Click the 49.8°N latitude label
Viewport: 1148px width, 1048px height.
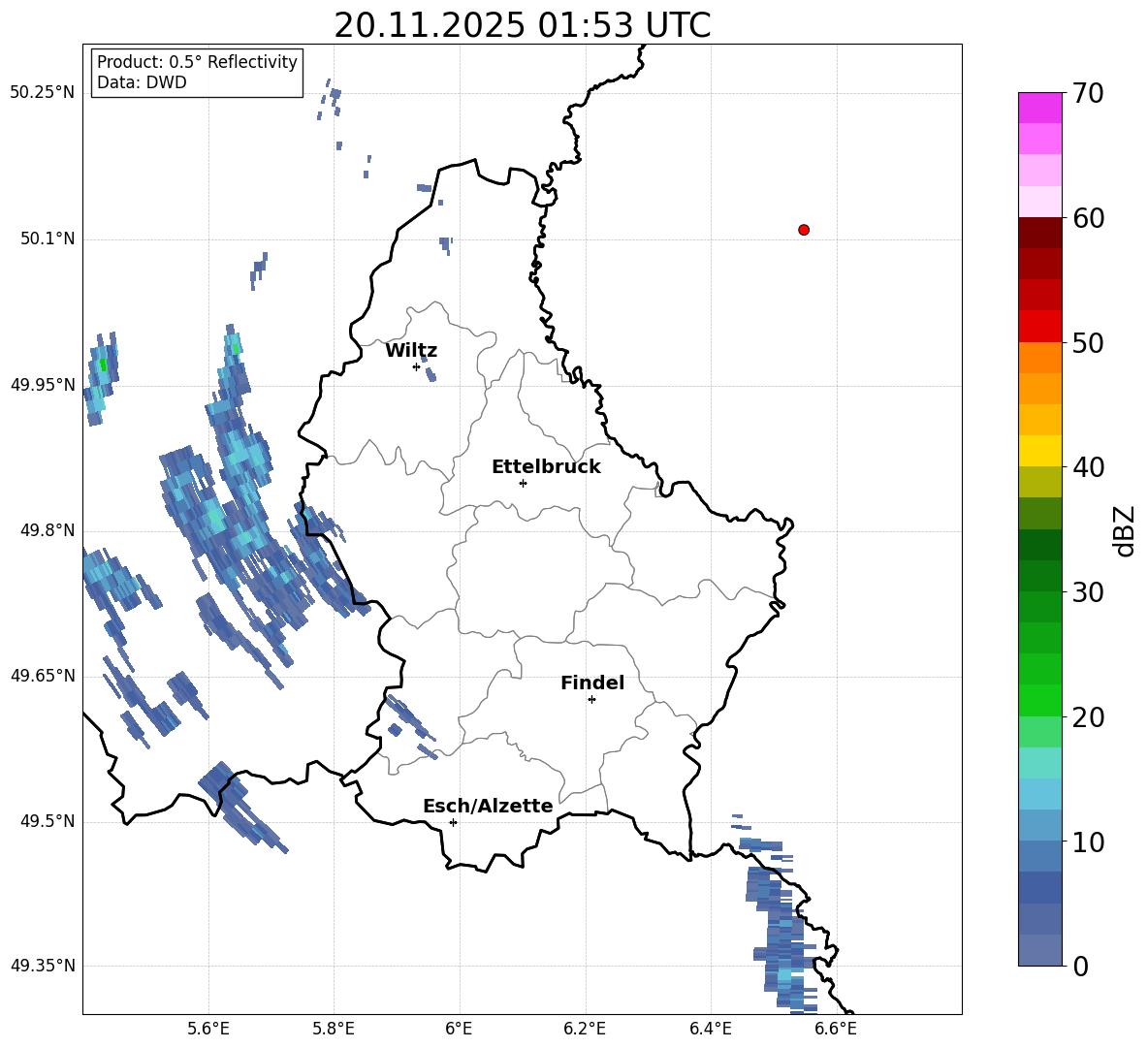[48, 530]
